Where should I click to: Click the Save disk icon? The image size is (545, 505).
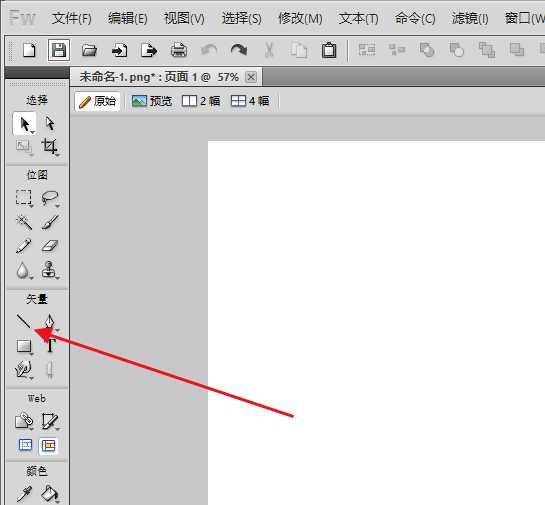tap(59, 50)
